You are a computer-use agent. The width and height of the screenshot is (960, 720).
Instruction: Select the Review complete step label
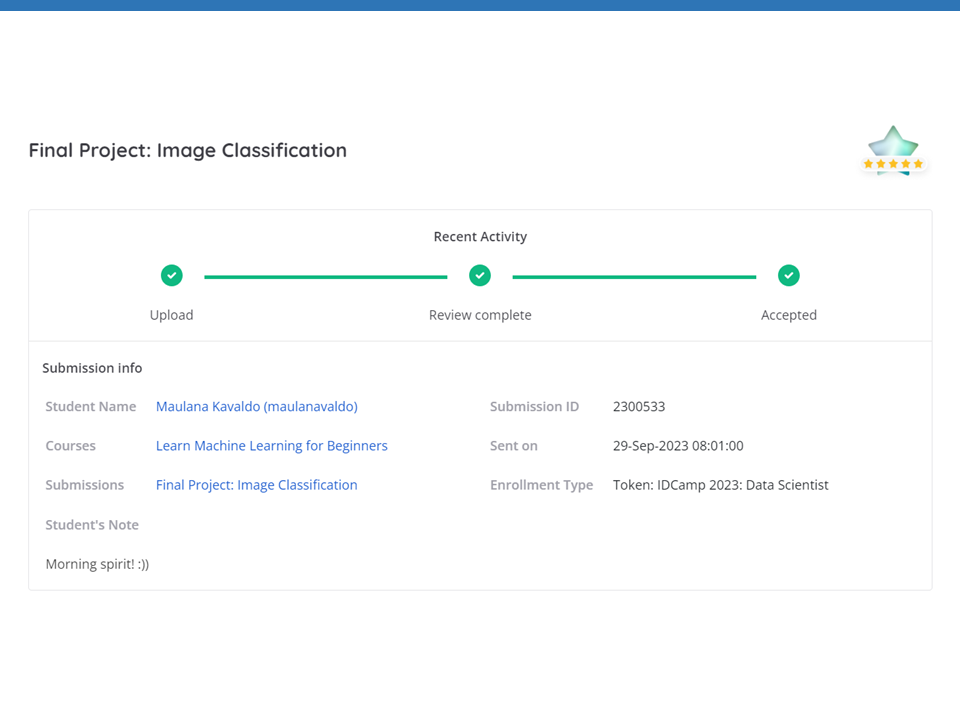[480, 315]
